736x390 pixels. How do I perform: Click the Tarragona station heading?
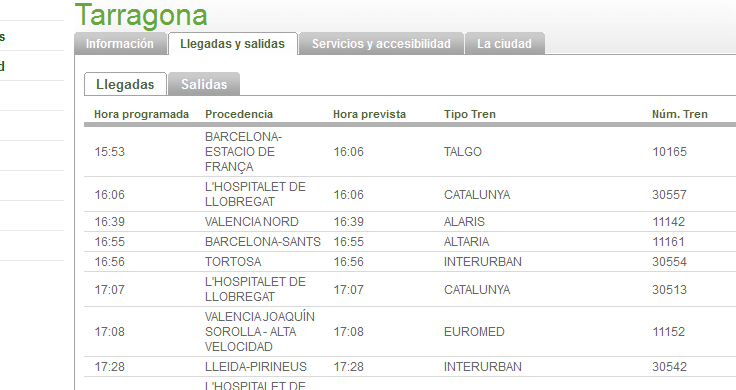point(141,16)
